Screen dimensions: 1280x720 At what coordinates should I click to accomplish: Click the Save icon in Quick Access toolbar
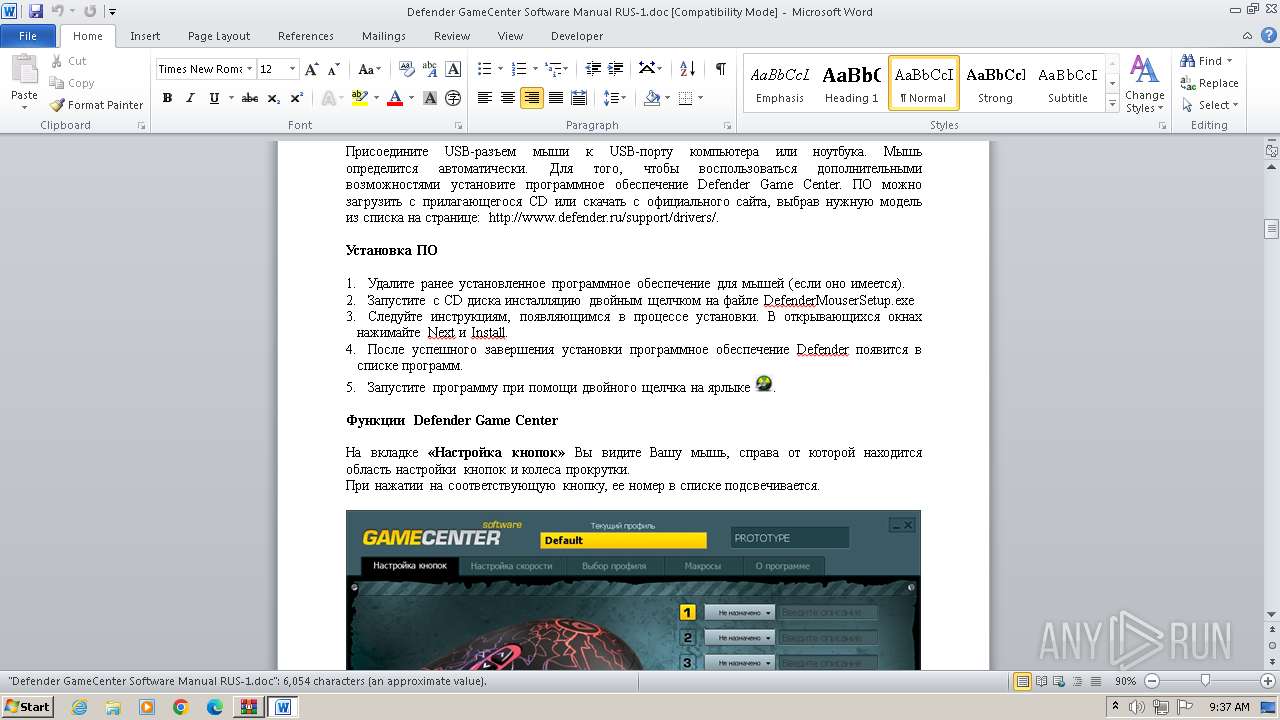tap(36, 12)
